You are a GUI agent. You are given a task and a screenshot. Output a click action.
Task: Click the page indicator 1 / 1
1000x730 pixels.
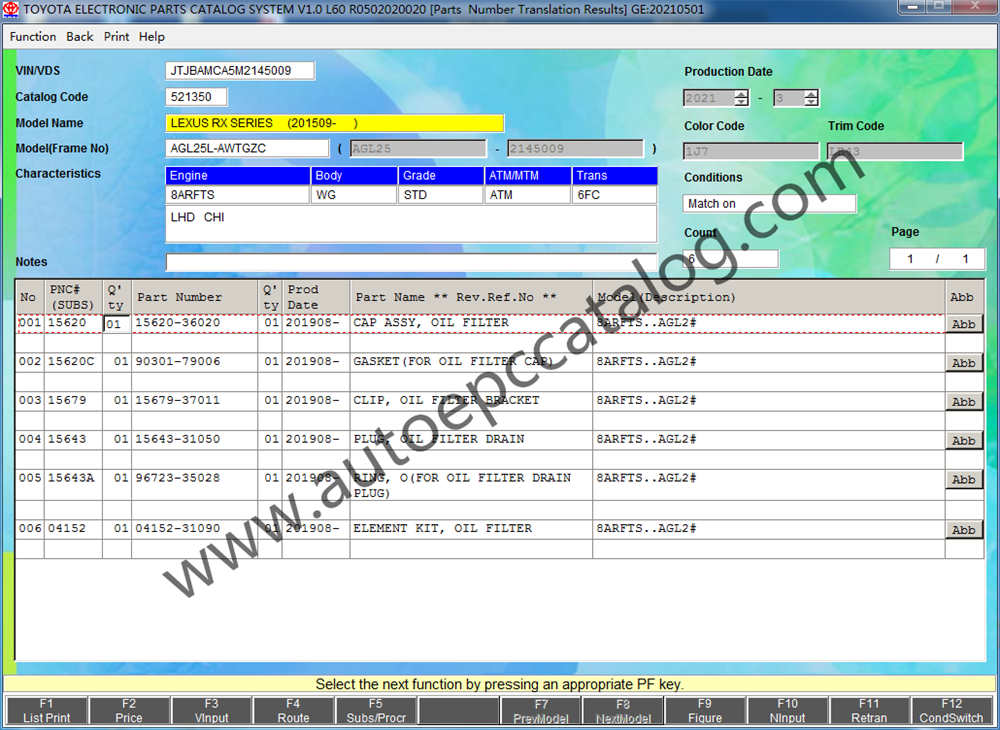point(937,259)
